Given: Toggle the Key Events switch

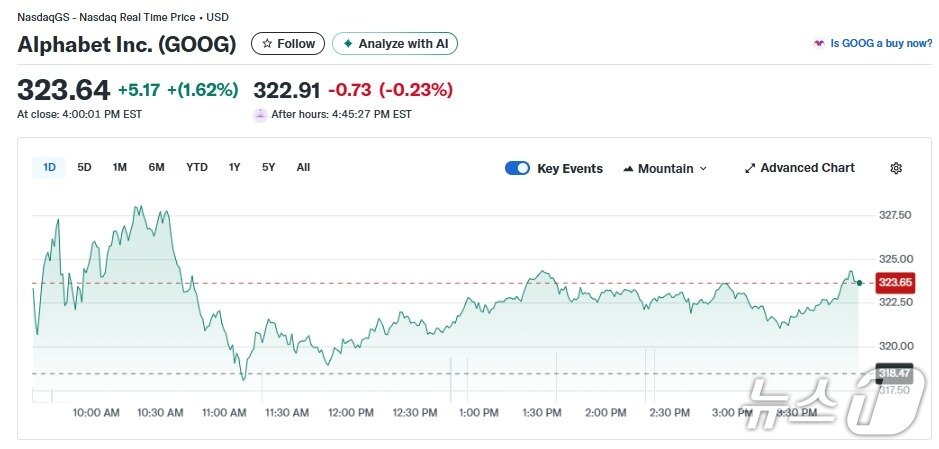Looking at the screenshot, I should pyautogui.click(x=517, y=168).
